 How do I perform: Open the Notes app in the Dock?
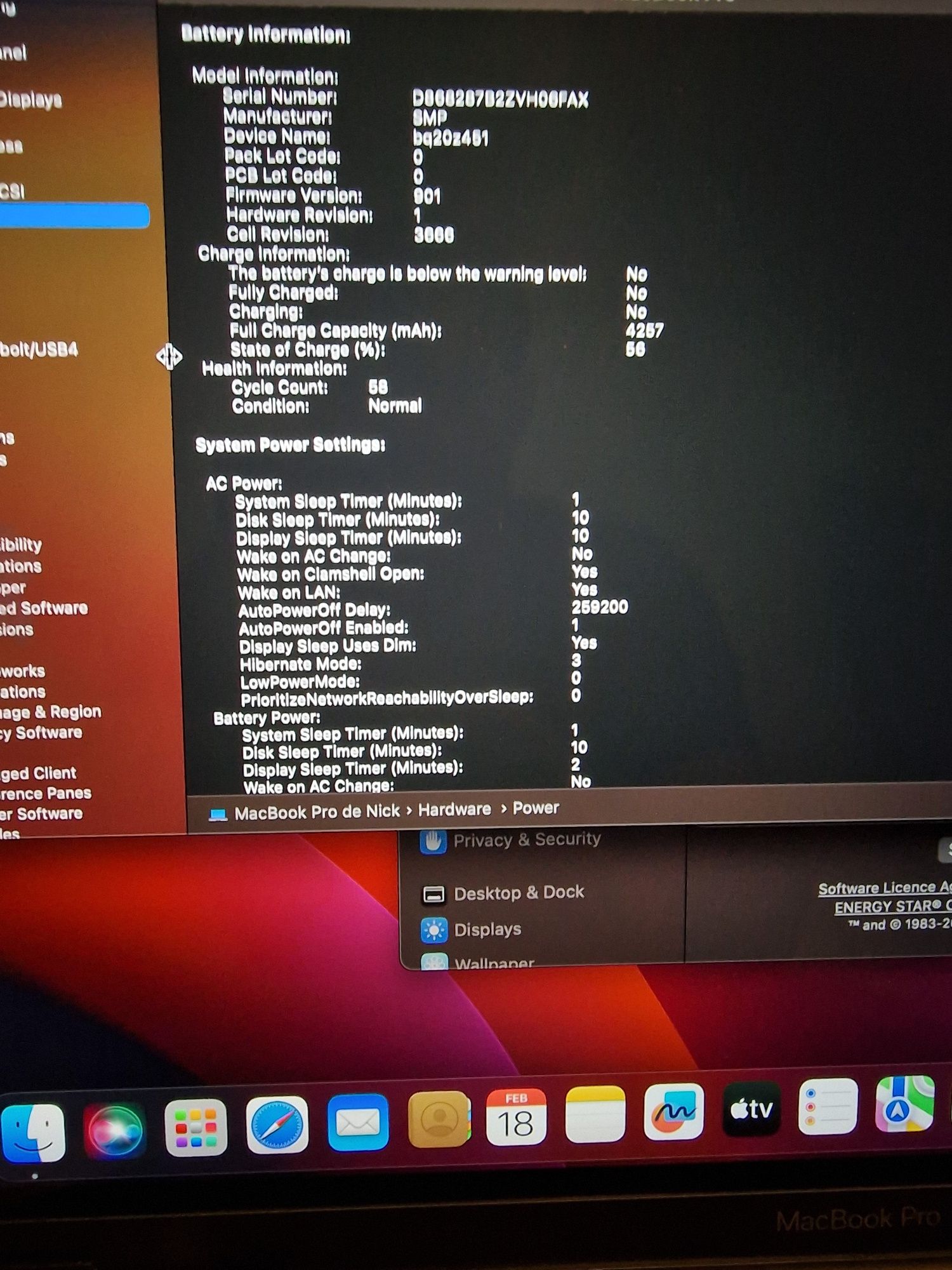pyautogui.click(x=595, y=1114)
